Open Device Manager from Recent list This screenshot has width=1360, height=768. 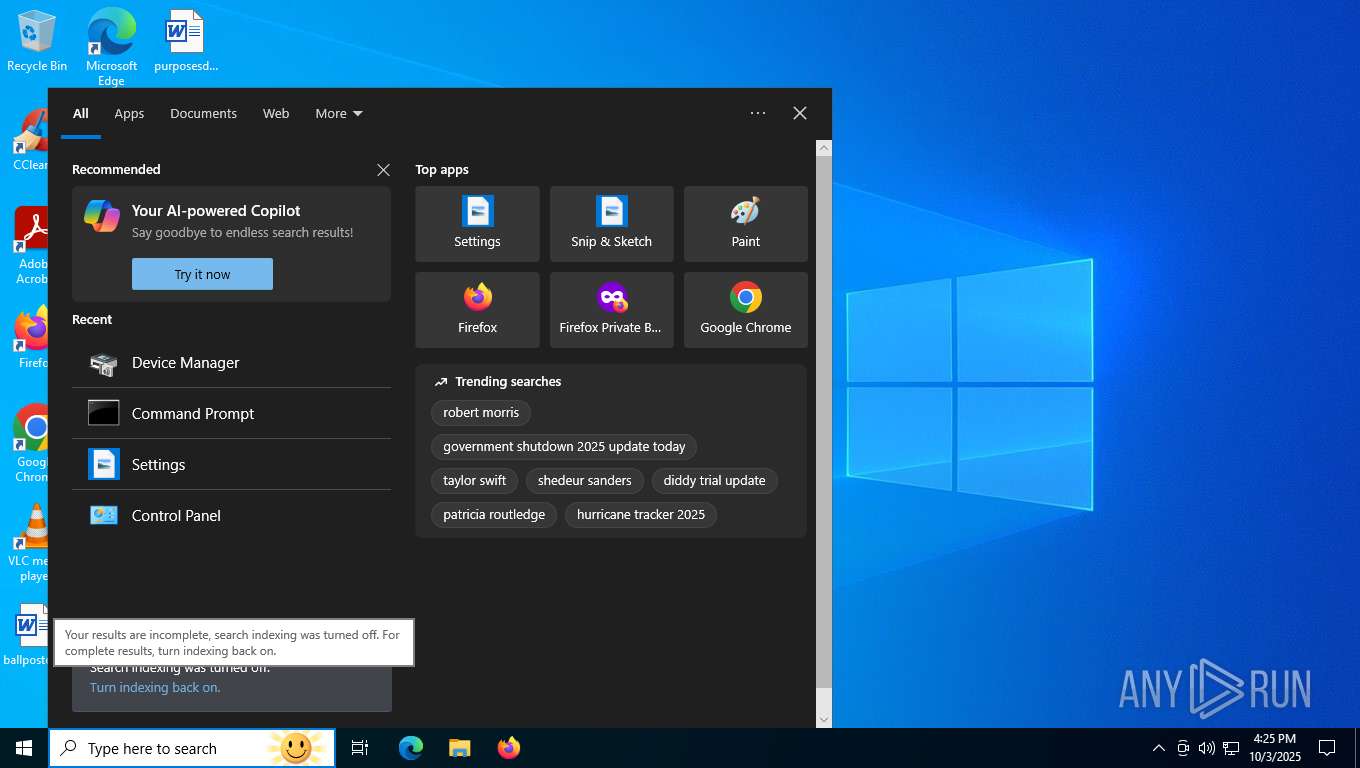231,363
